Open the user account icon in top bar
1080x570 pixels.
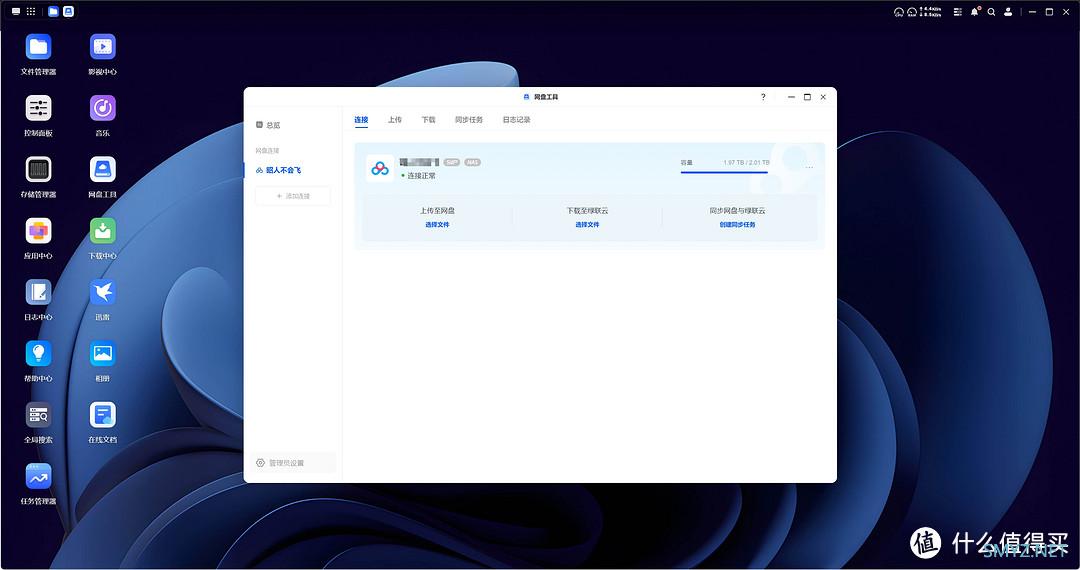[1008, 12]
